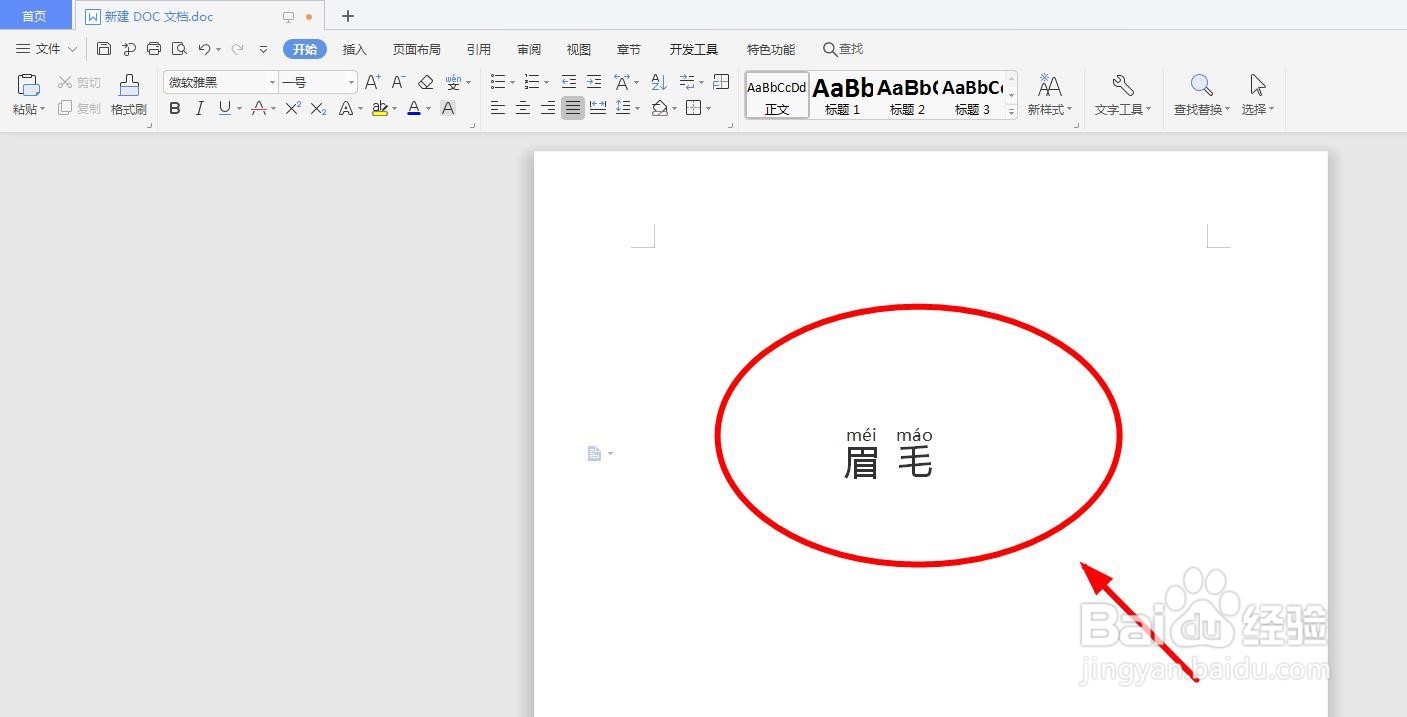
Task: Expand the Paste (粘贴) dropdown arrow
Action: point(43,110)
